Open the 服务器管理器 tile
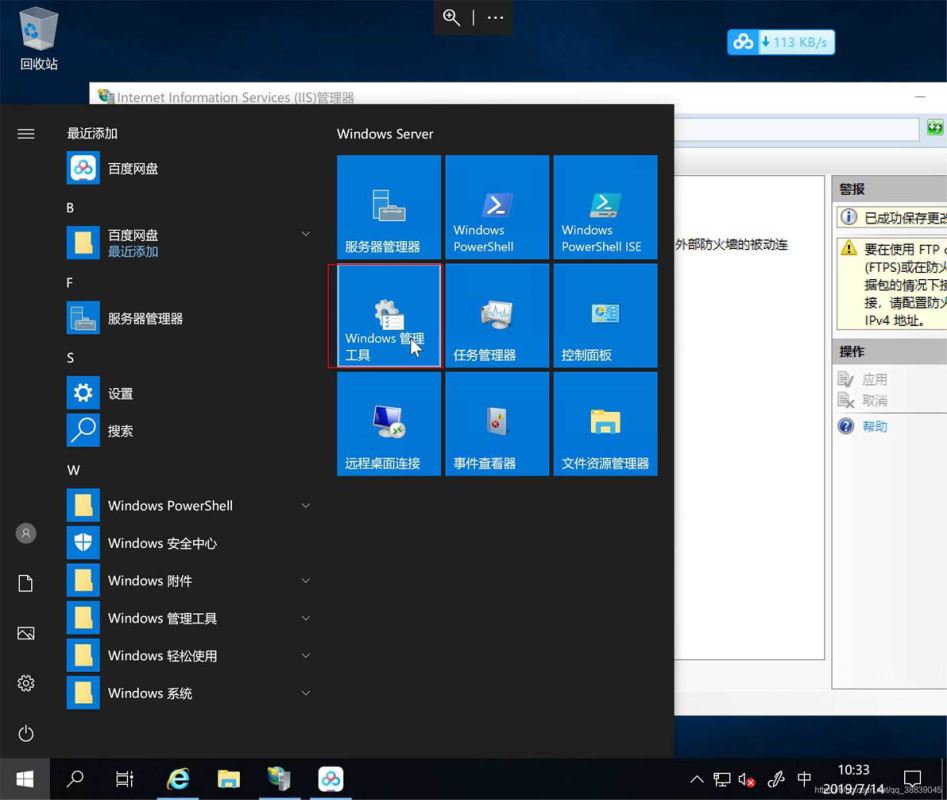Screen dimensions: 947x800 [388, 207]
